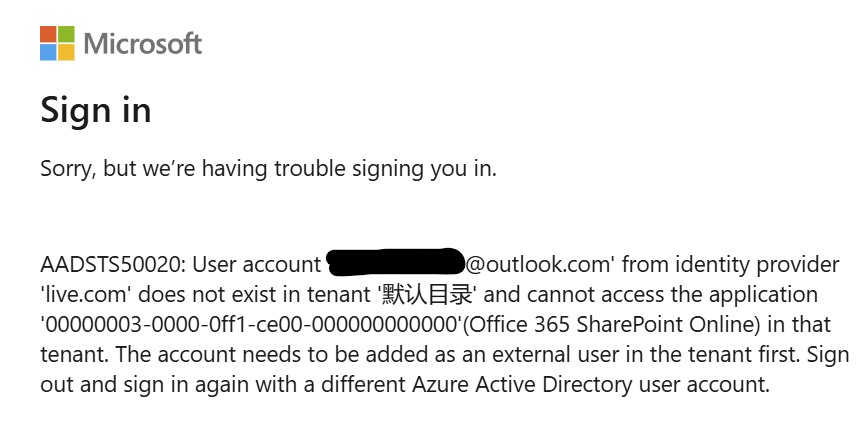Screen dimensions: 868x448
Task: Click "Office 365 SharePoint Online" text
Action: [581, 325]
